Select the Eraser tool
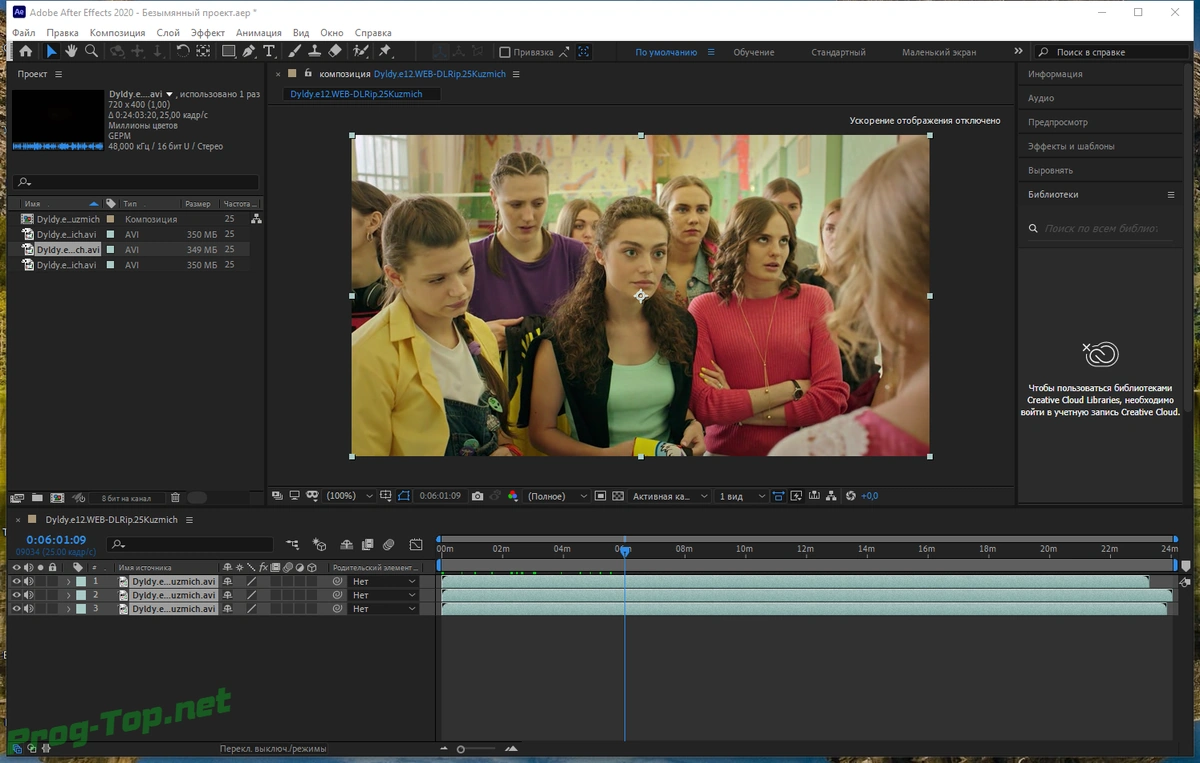 coord(335,51)
